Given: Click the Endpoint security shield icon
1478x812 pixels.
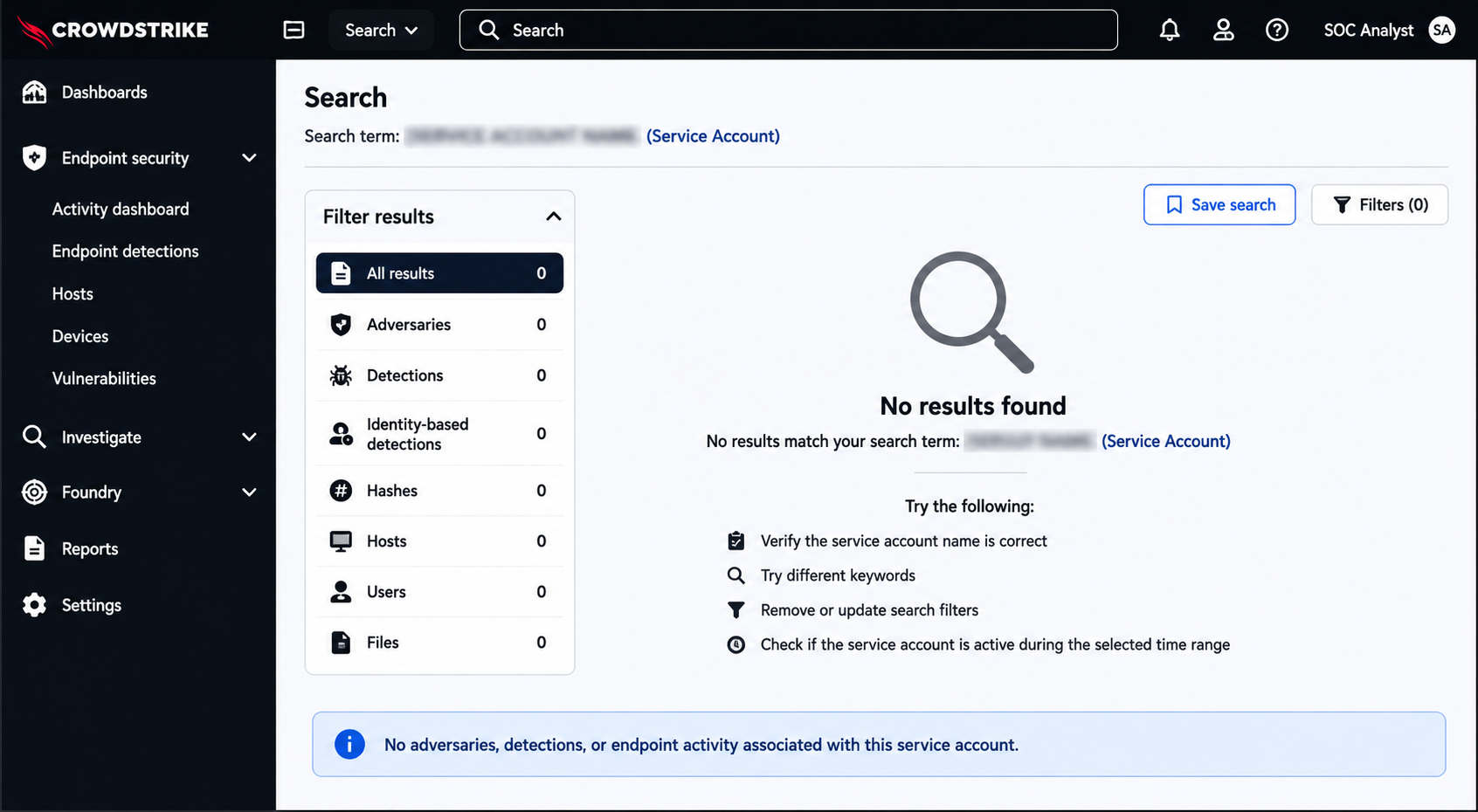Looking at the screenshot, I should (x=34, y=158).
